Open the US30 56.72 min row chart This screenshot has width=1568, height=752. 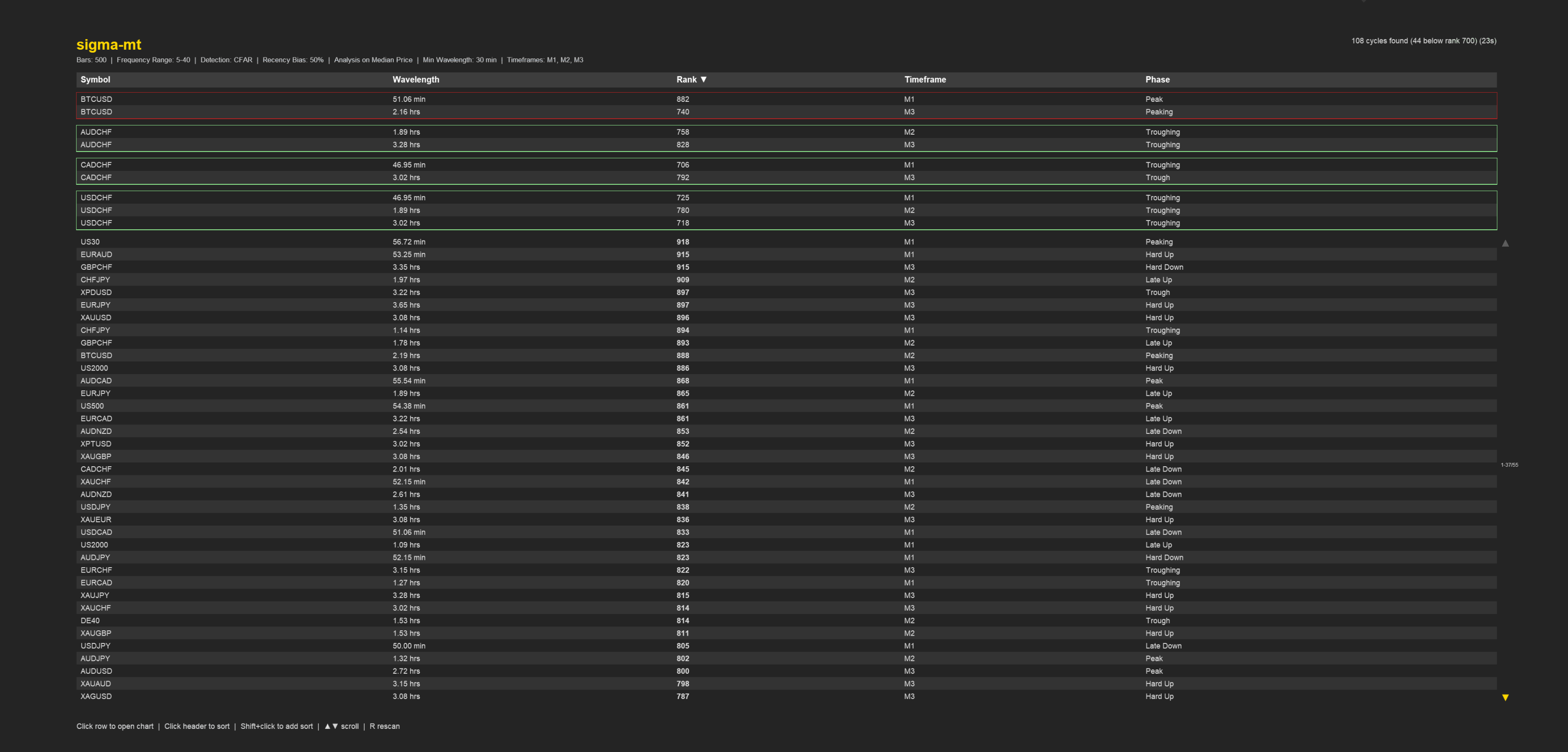click(x=409, y=242)
